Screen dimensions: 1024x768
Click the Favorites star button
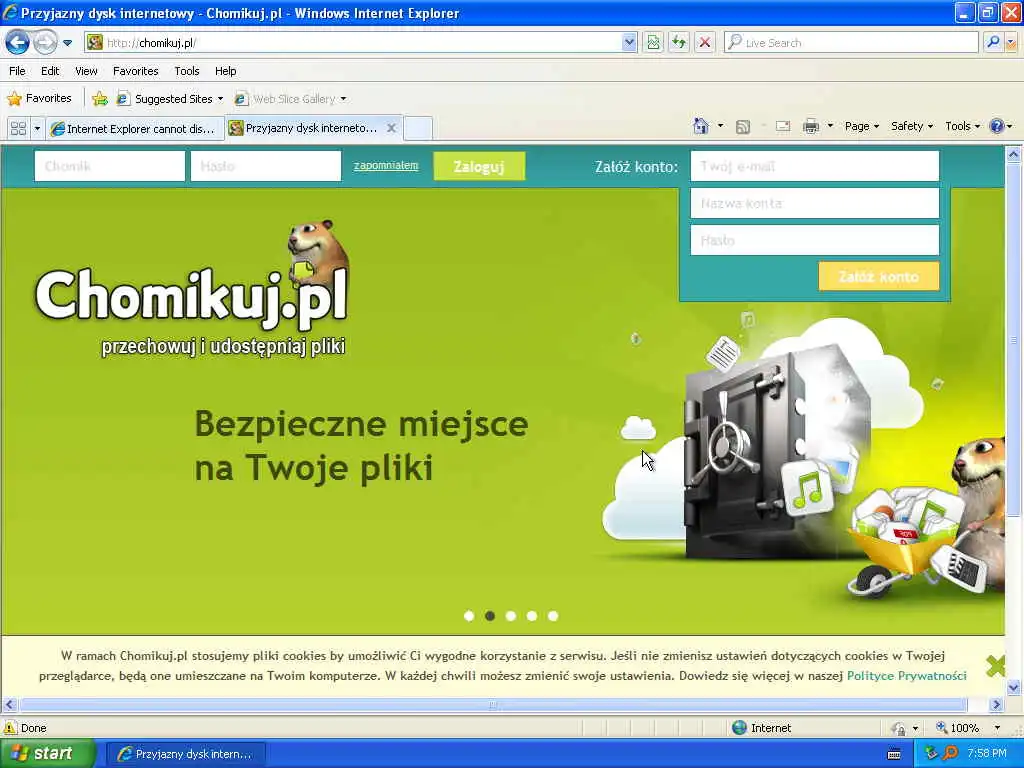pyautogui.click(x=39, y=99)
